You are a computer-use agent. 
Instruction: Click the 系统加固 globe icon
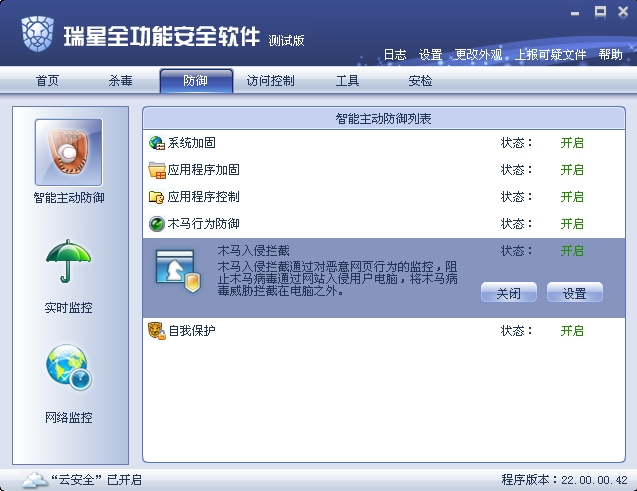[156, 143]
